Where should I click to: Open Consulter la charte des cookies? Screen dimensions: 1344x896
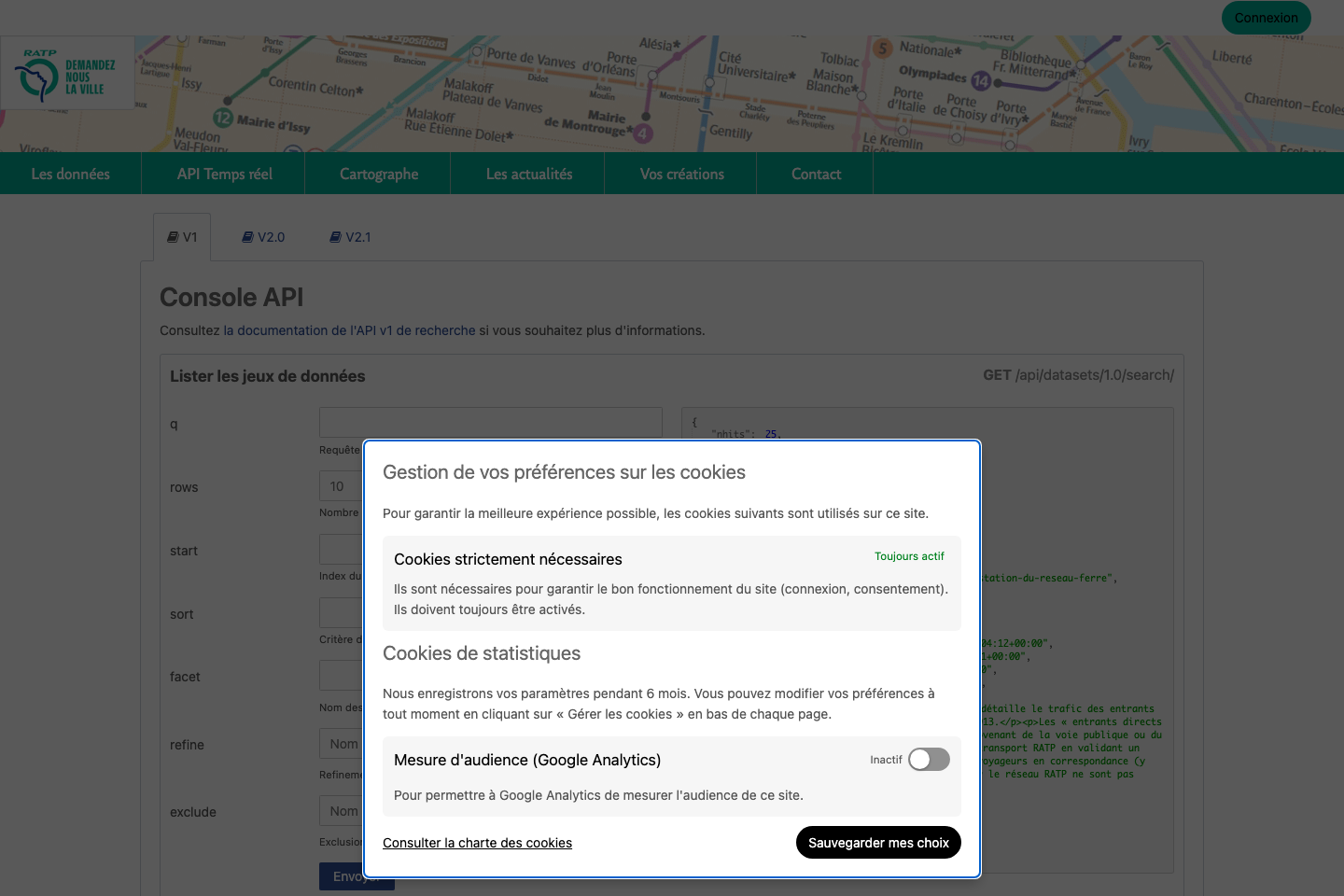pyautogui.click(x=477, y=842)
